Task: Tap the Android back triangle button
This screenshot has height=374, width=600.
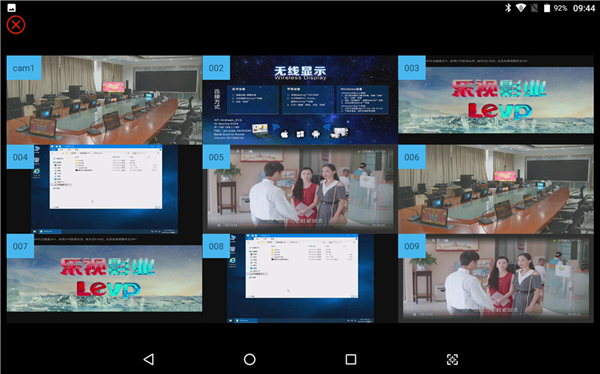Action: 148,359
